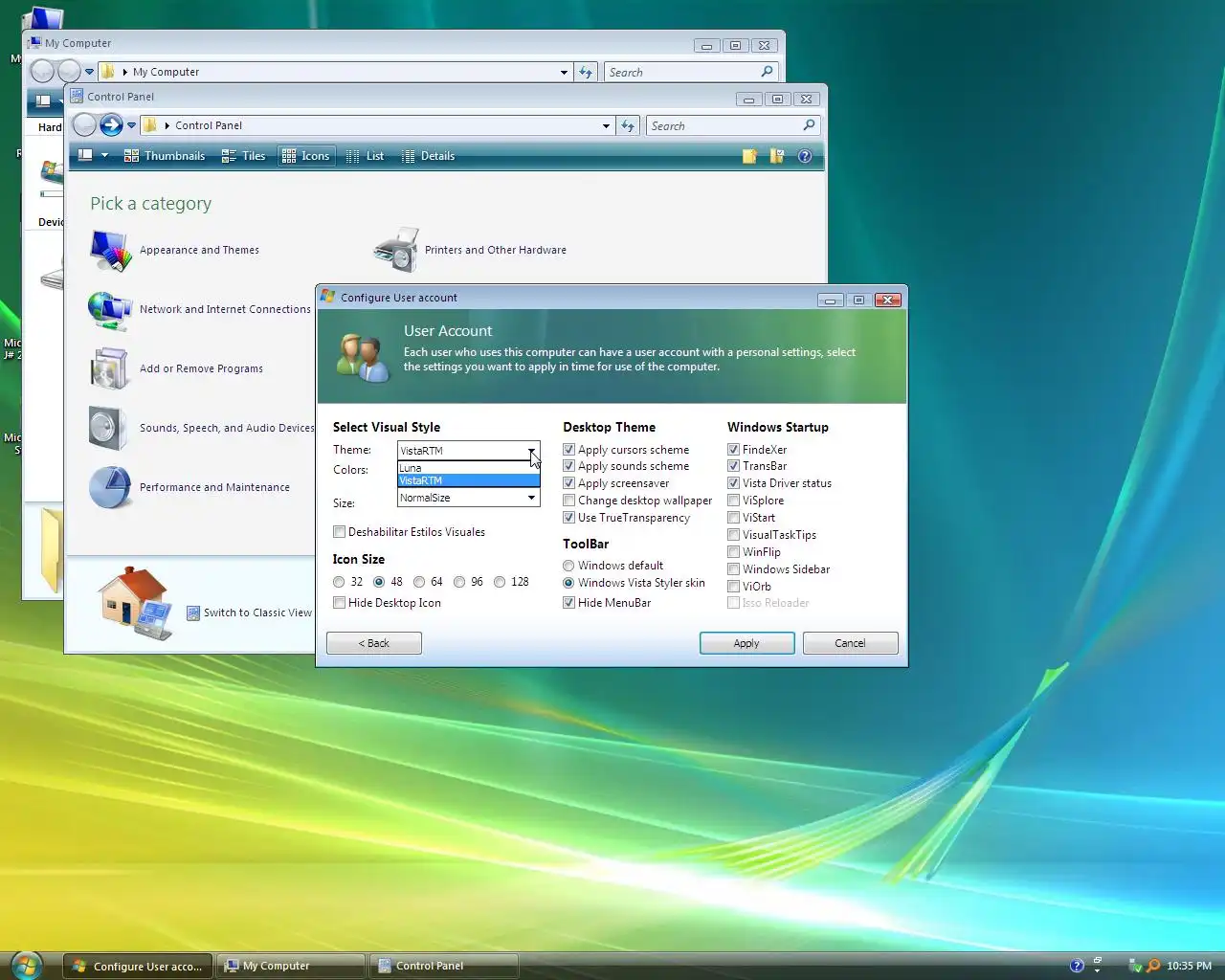Choose VistaRTM from theme list
This screenshot has height=980, width=1225.
[469, 480]
